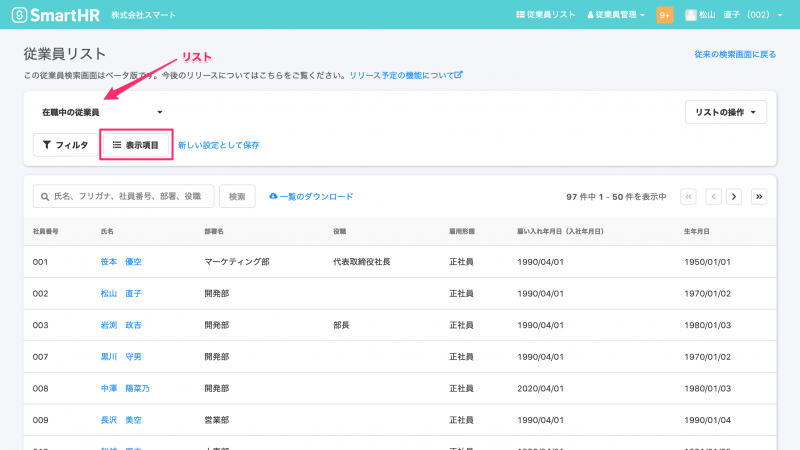Image resolution: width=800 pixels, height=450 pixels.
Task: Open employee 笹本 優空 profile link
Action: tap(121, 262)
